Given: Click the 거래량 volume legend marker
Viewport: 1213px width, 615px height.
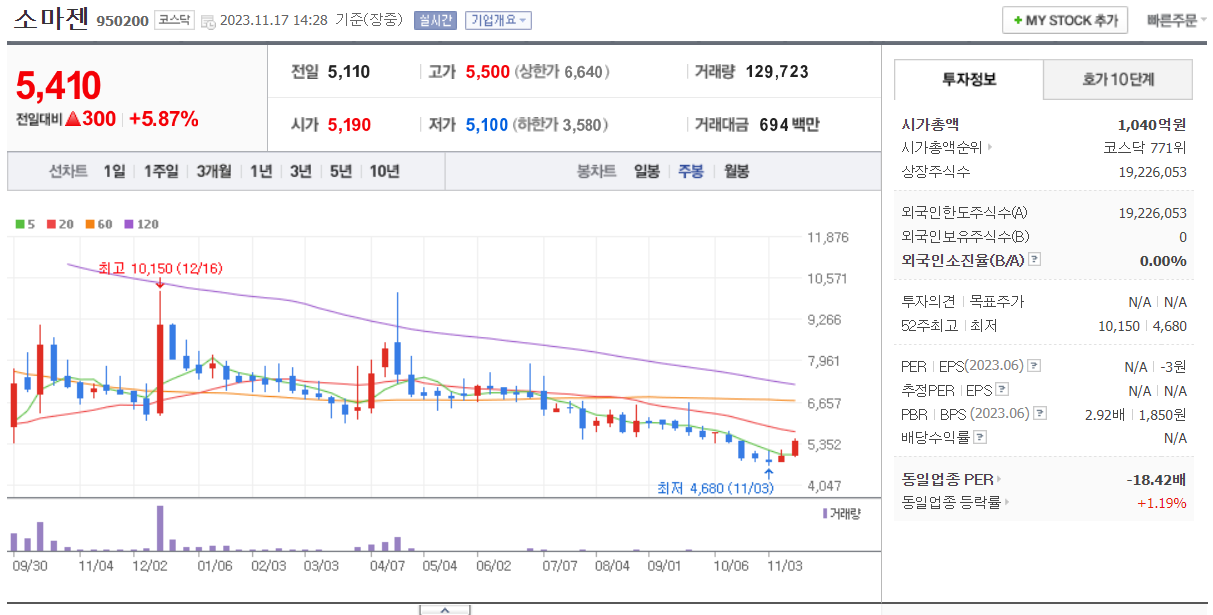Looking at the screenshot, I should pos(825,513).
